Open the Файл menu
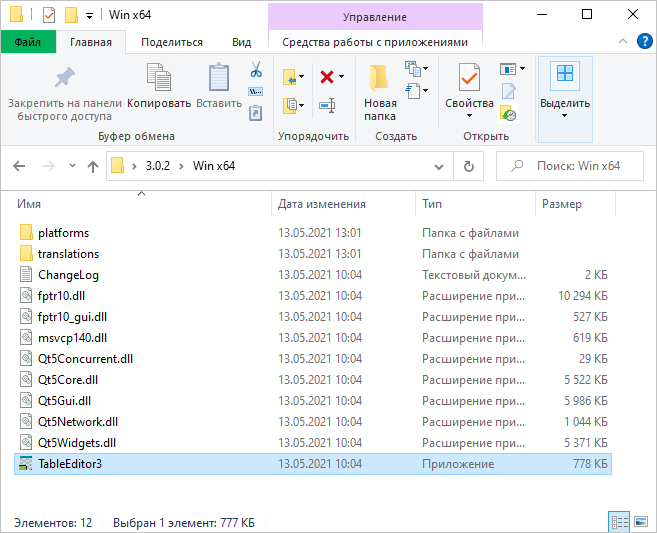 (28, 42)
